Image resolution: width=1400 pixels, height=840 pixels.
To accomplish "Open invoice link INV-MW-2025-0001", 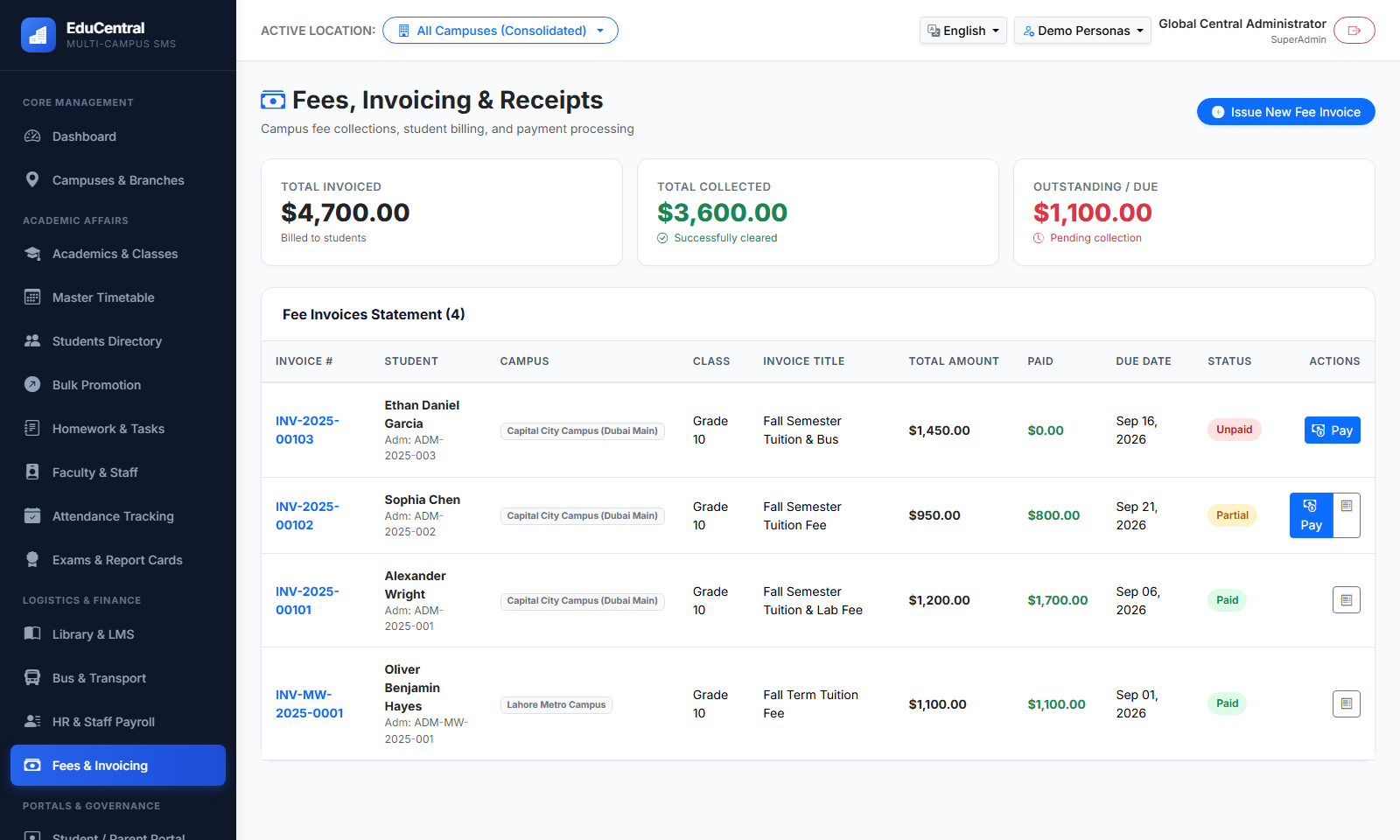I will 310,704.
